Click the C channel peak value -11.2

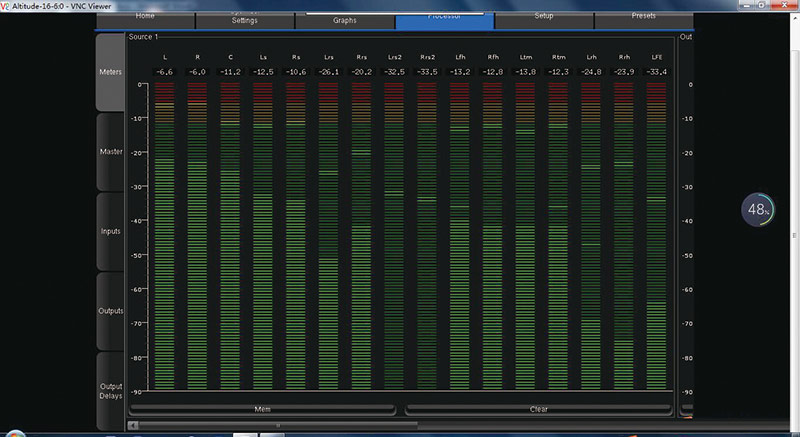230,72
